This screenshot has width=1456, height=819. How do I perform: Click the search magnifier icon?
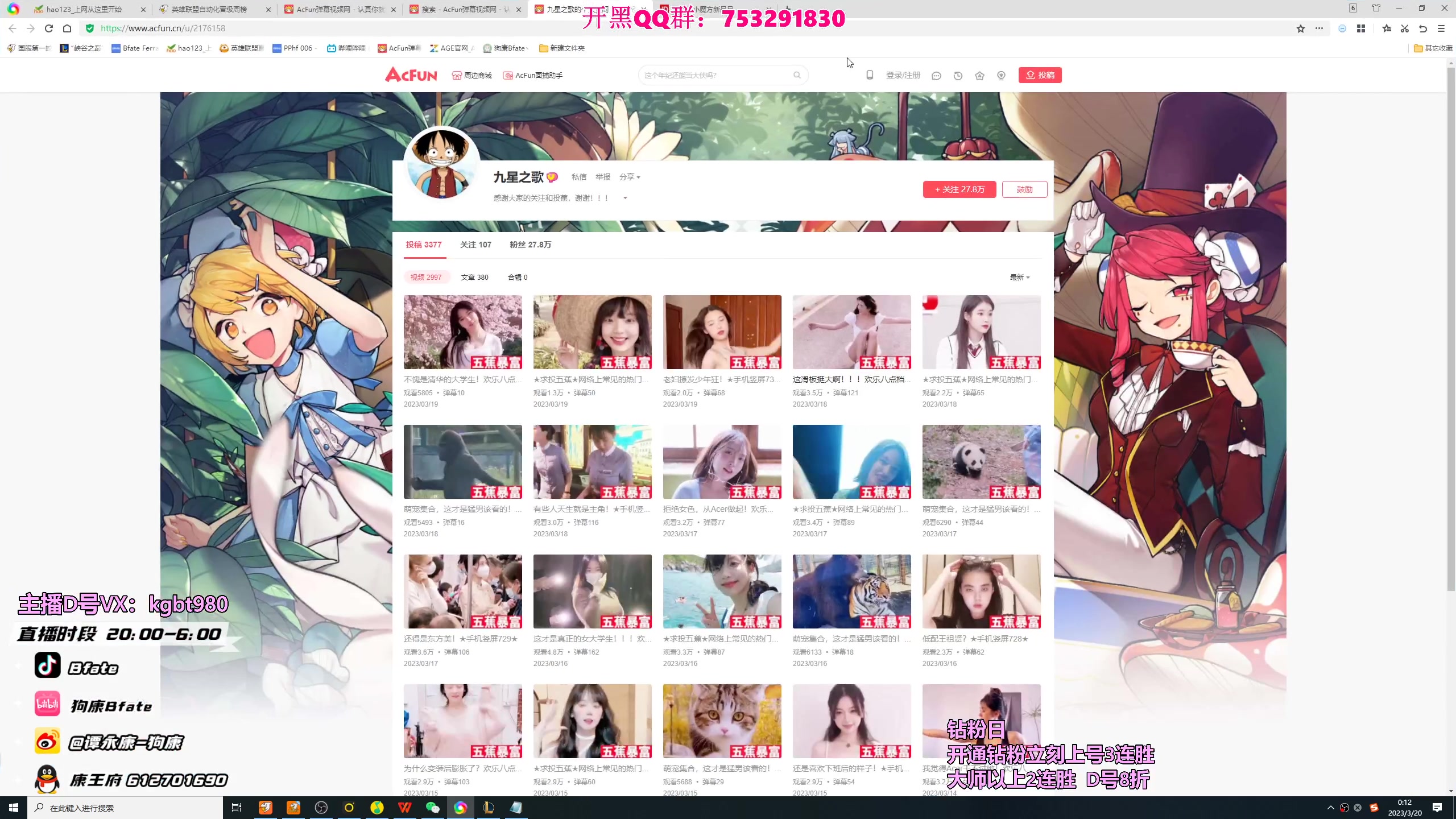(797, 75)
